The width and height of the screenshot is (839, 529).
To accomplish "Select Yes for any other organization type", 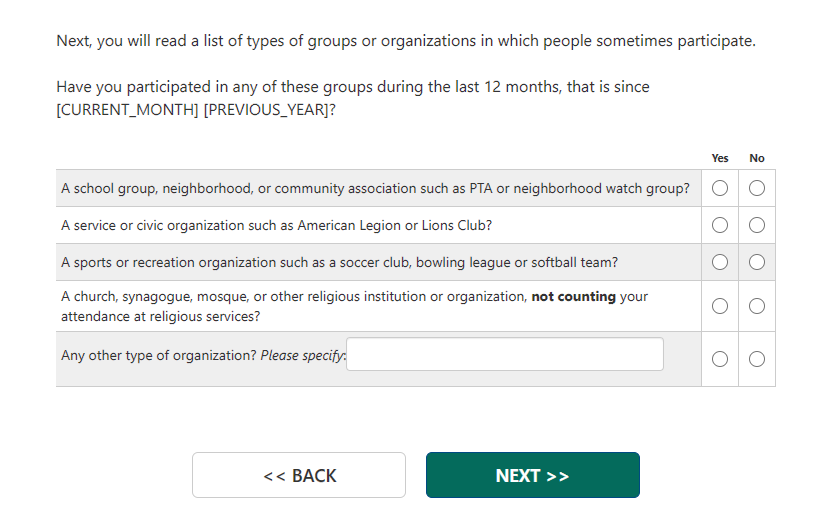I will 720,359.
